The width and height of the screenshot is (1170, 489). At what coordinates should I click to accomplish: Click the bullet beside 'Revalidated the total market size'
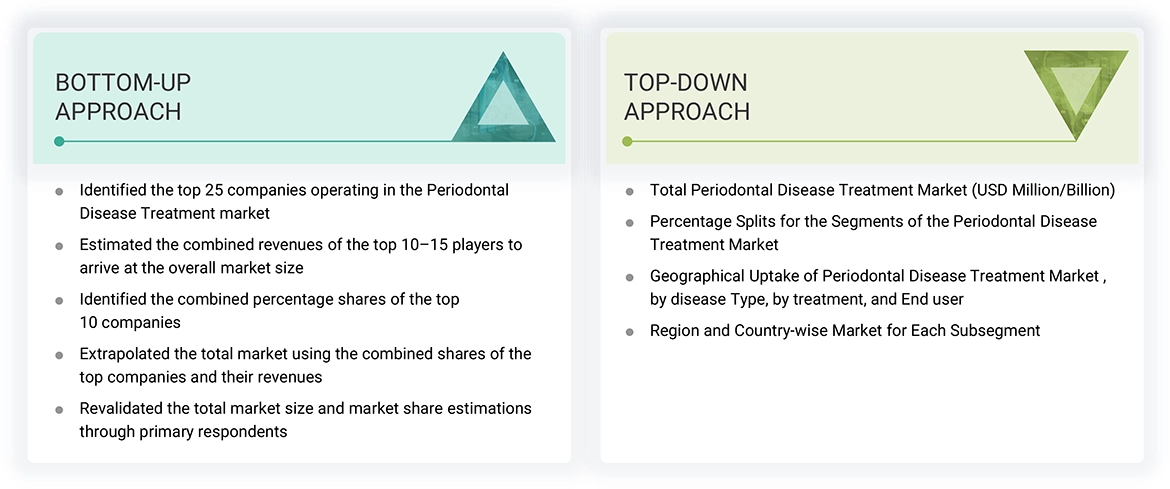[x=60, y=410]
